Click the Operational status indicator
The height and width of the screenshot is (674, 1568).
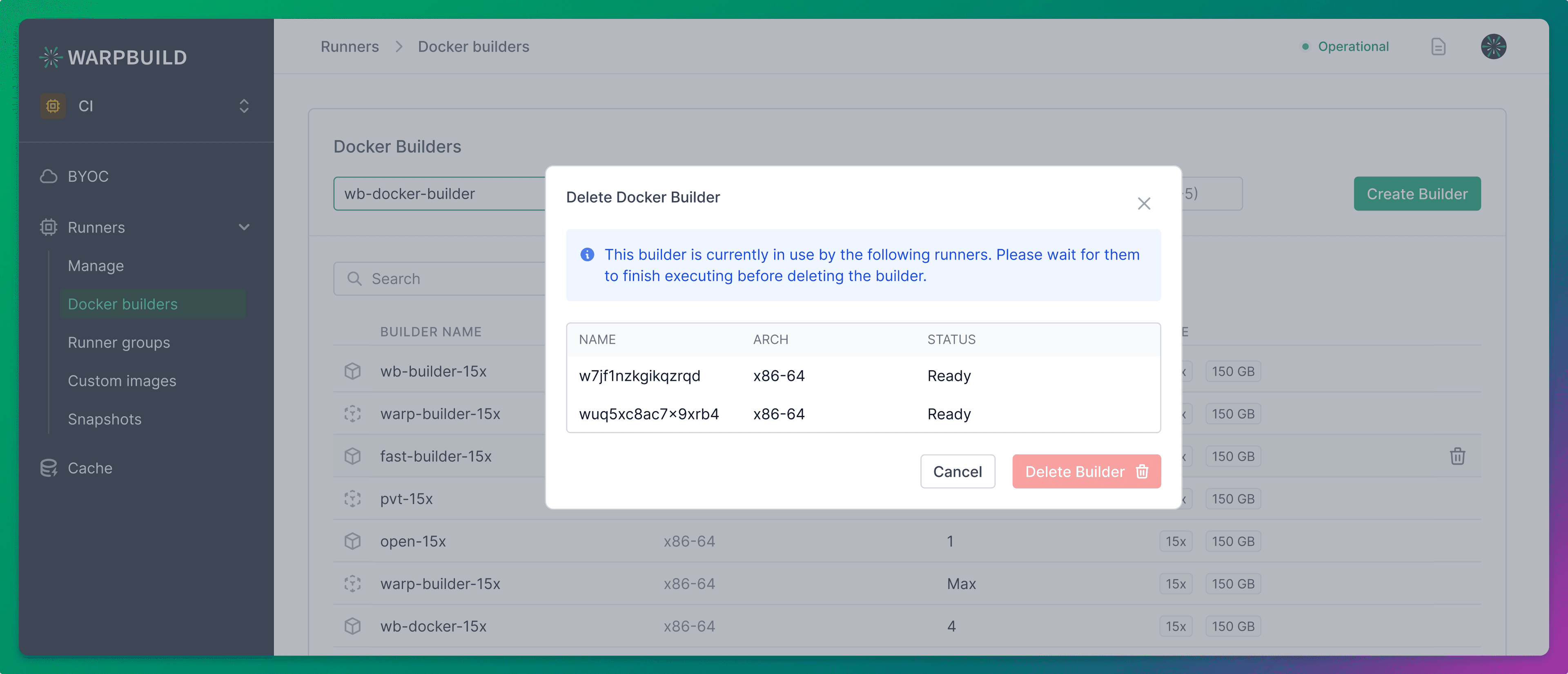[x=1345, y=47]
